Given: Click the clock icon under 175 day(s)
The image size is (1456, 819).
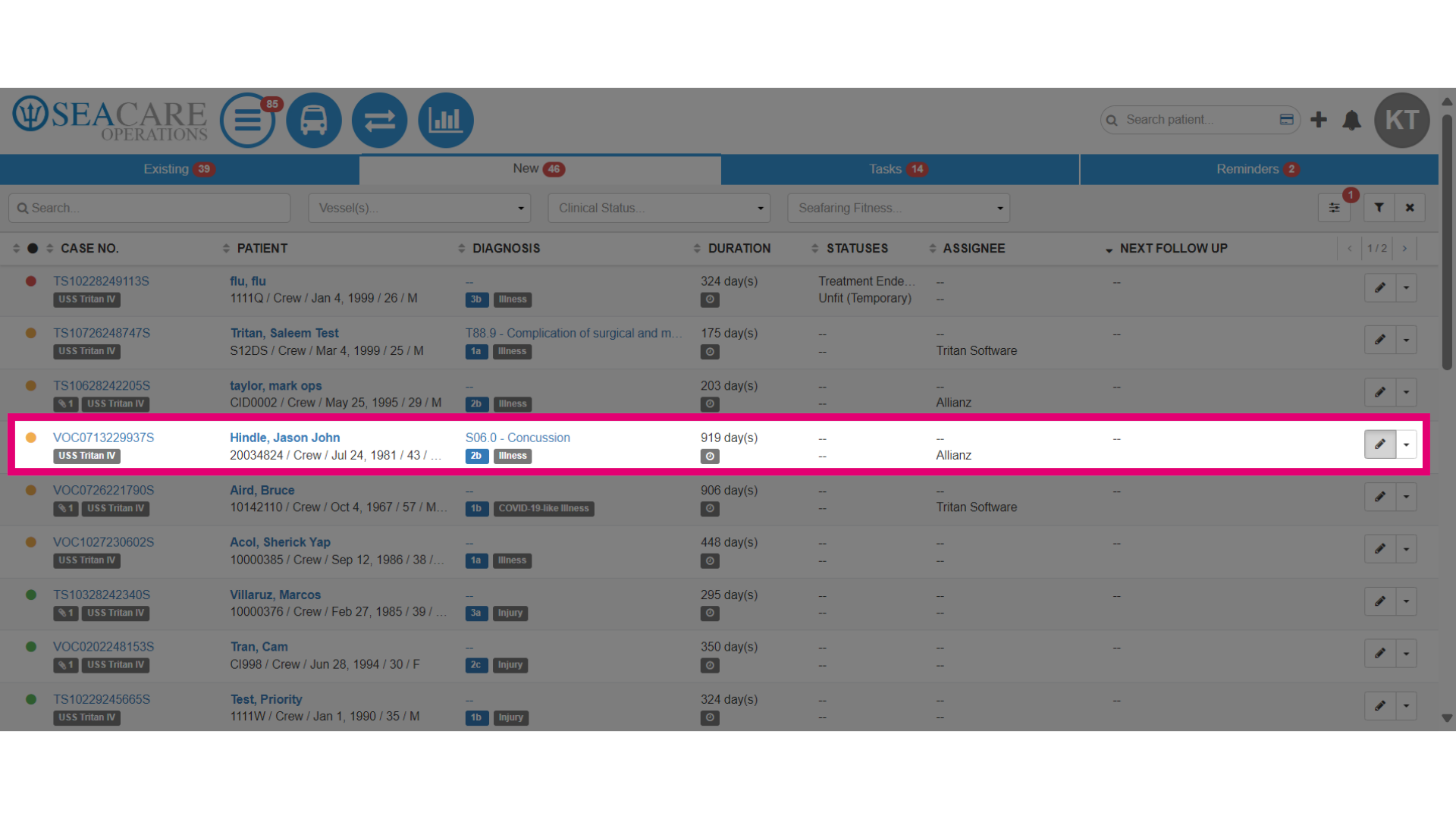Looking at the screenshot, I should coord(710,352).
